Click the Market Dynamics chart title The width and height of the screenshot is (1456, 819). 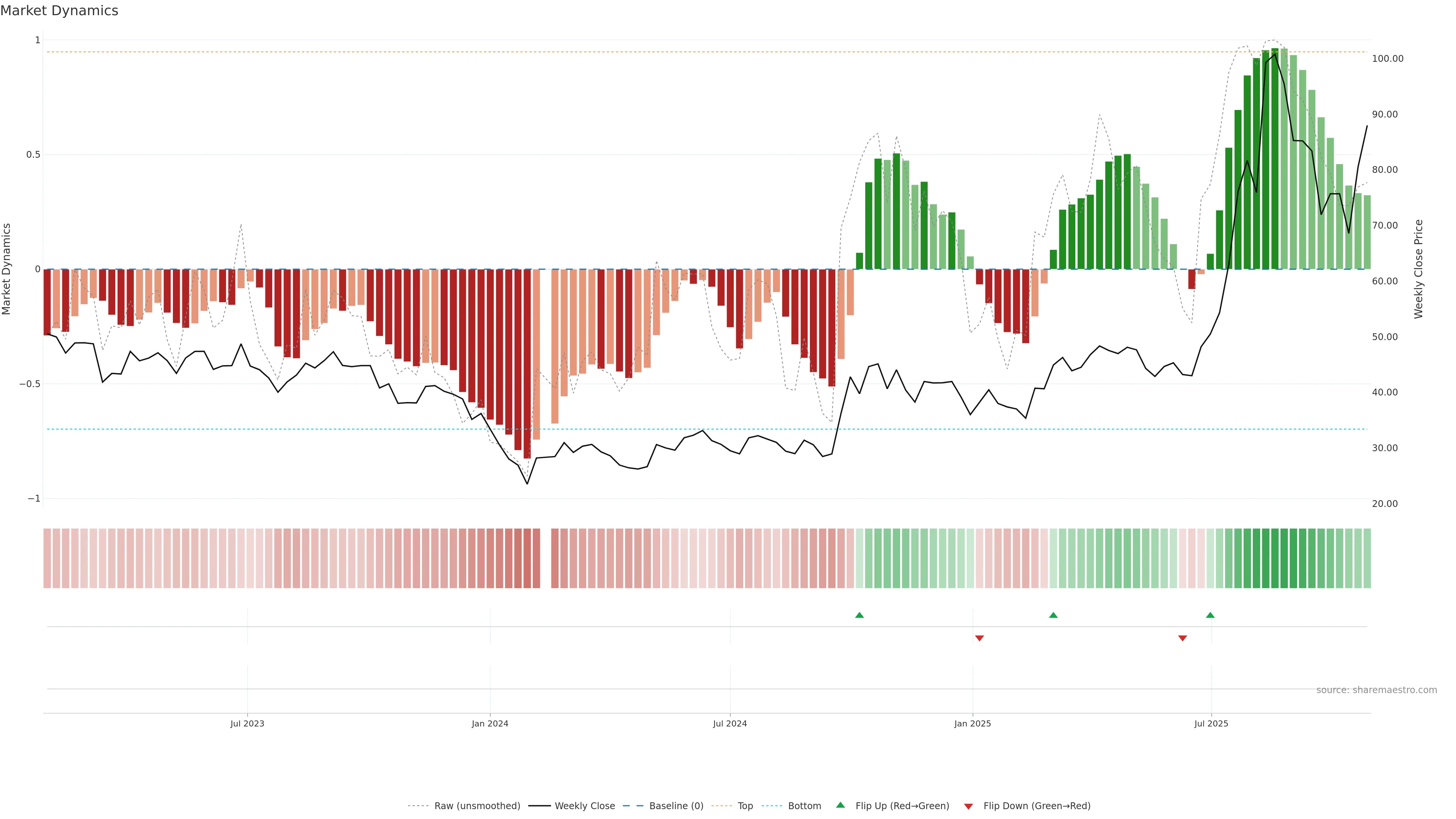pyautogui.click(x=60, y=11)
